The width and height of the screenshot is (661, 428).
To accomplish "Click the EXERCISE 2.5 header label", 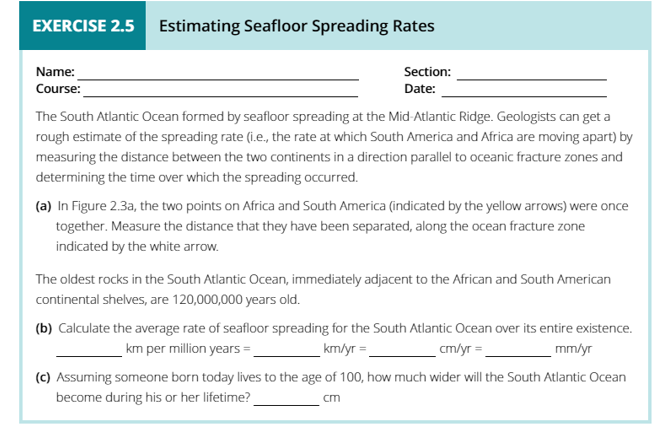I will pyautogui.click(x=83, y=26).
